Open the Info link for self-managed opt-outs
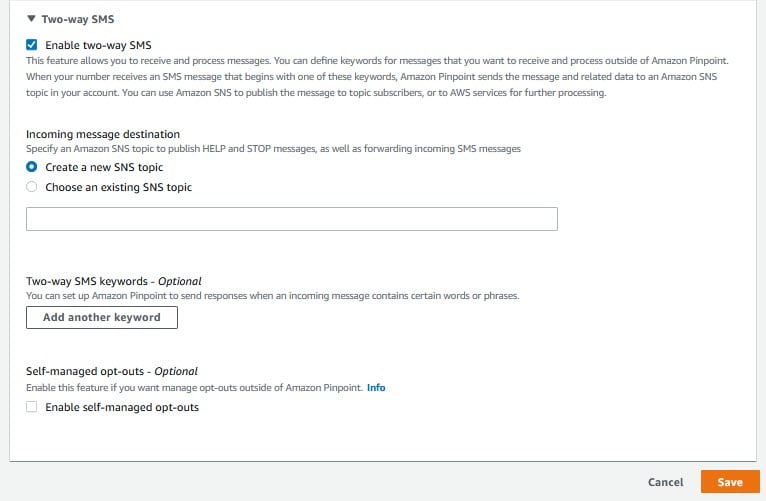The width and height of the screenshot is (766, 501). point(376,388)
